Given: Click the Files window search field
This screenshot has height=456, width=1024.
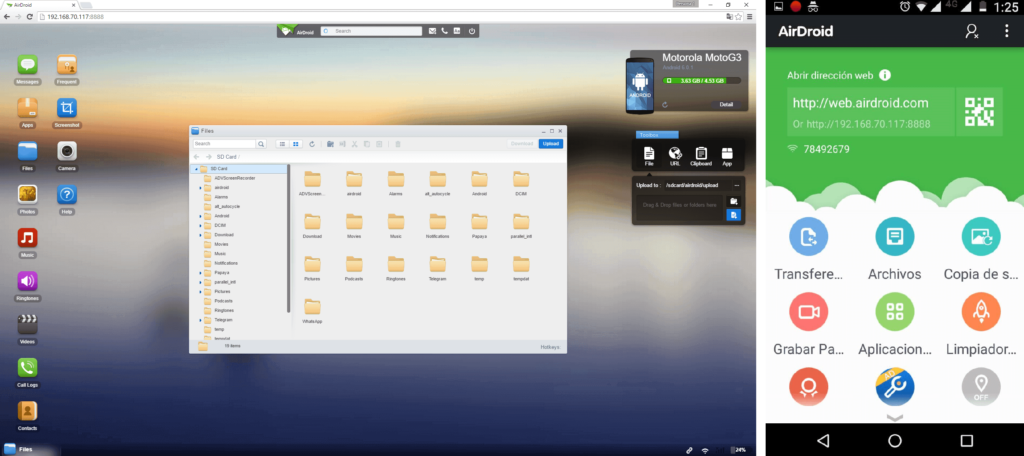Looking at the screenshot, I should click(x=225, y=144).
